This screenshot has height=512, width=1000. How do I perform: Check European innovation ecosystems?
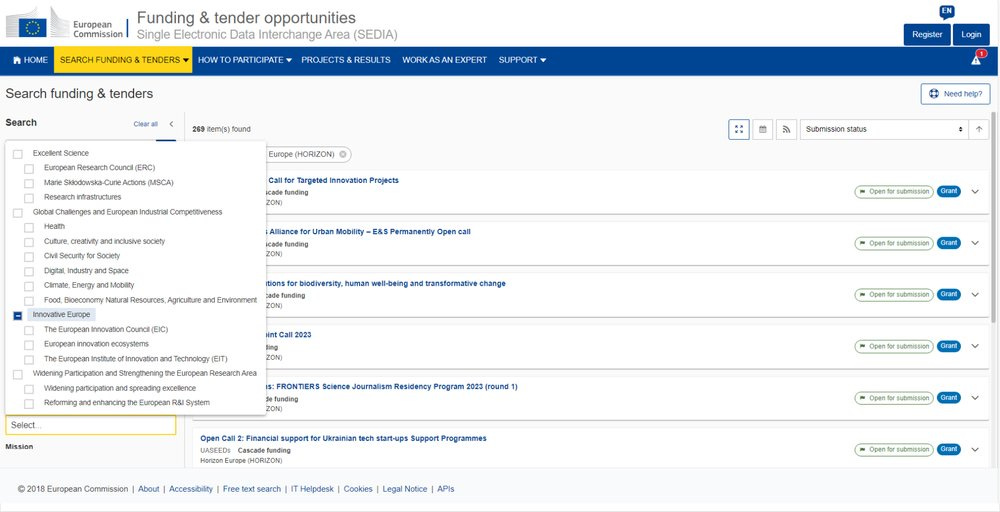coord(29,345)
